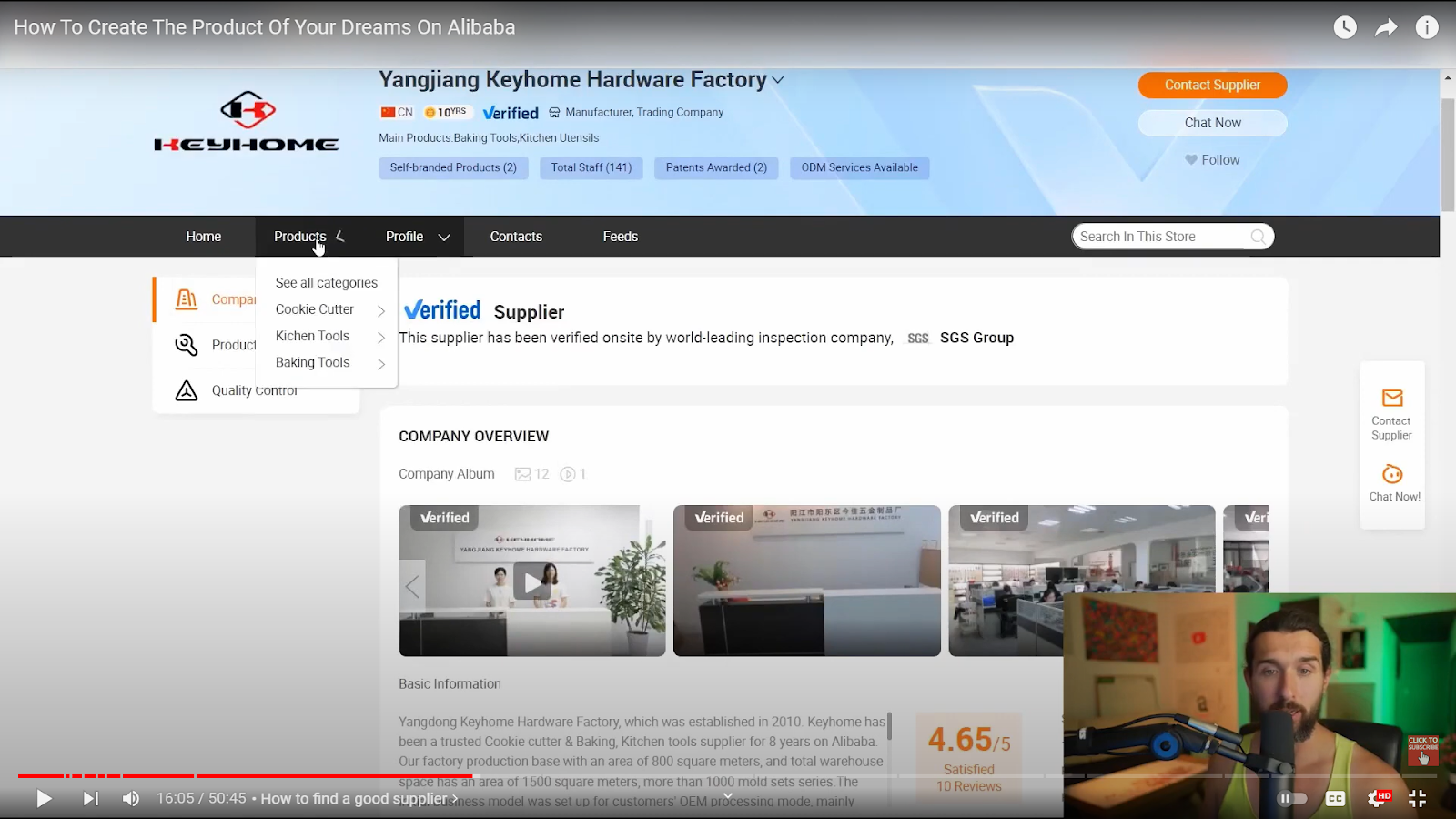This screenshot has width=1456, height=819.
Task: Expand the Profile dropdown chevron
Action: point(444,237)
